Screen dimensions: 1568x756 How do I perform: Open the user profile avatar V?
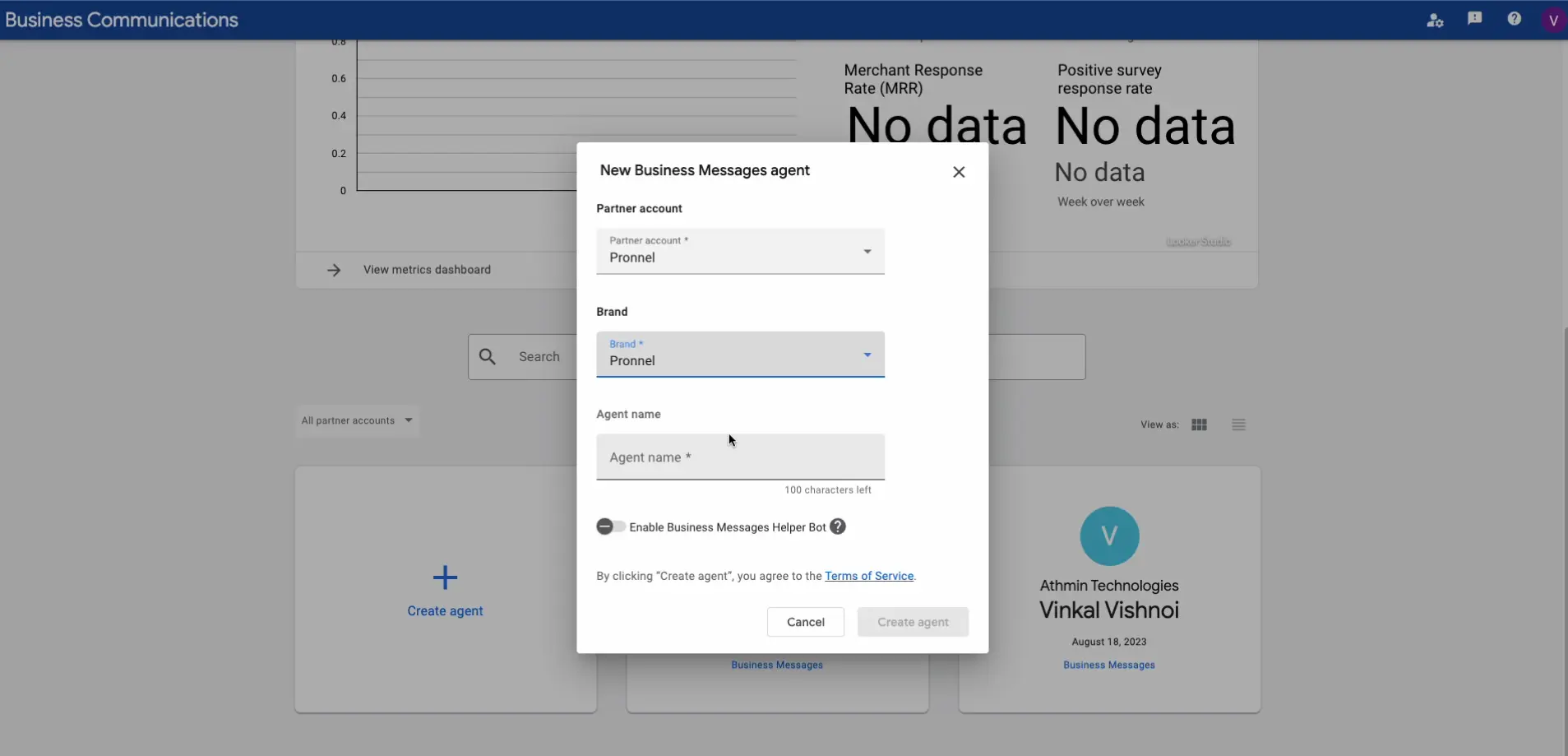coord(1552,21)
